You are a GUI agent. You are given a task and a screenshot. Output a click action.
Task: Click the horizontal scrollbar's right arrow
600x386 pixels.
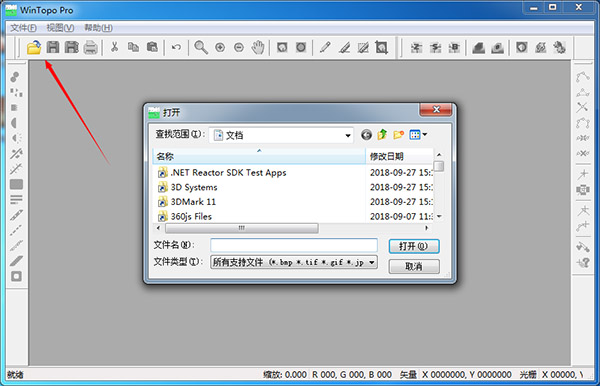pos(427,228)
